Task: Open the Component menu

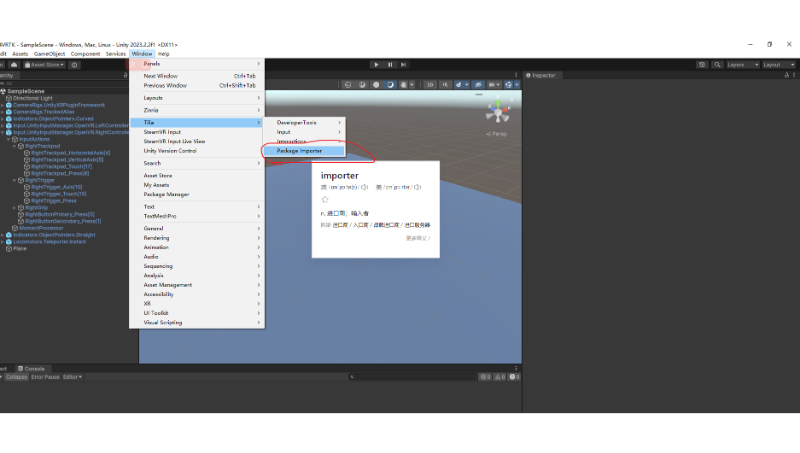Action: 85,54
